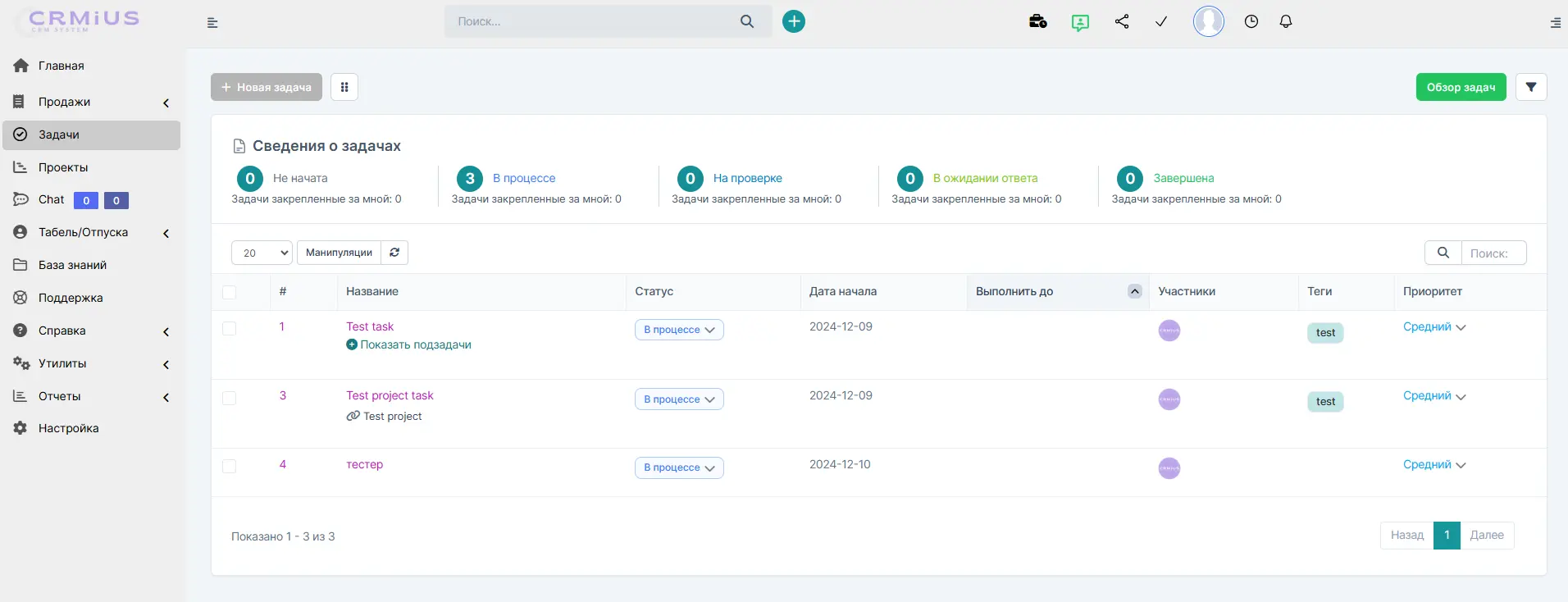Open priority Средний dropdown for Test task

(x=1434, y=326)
